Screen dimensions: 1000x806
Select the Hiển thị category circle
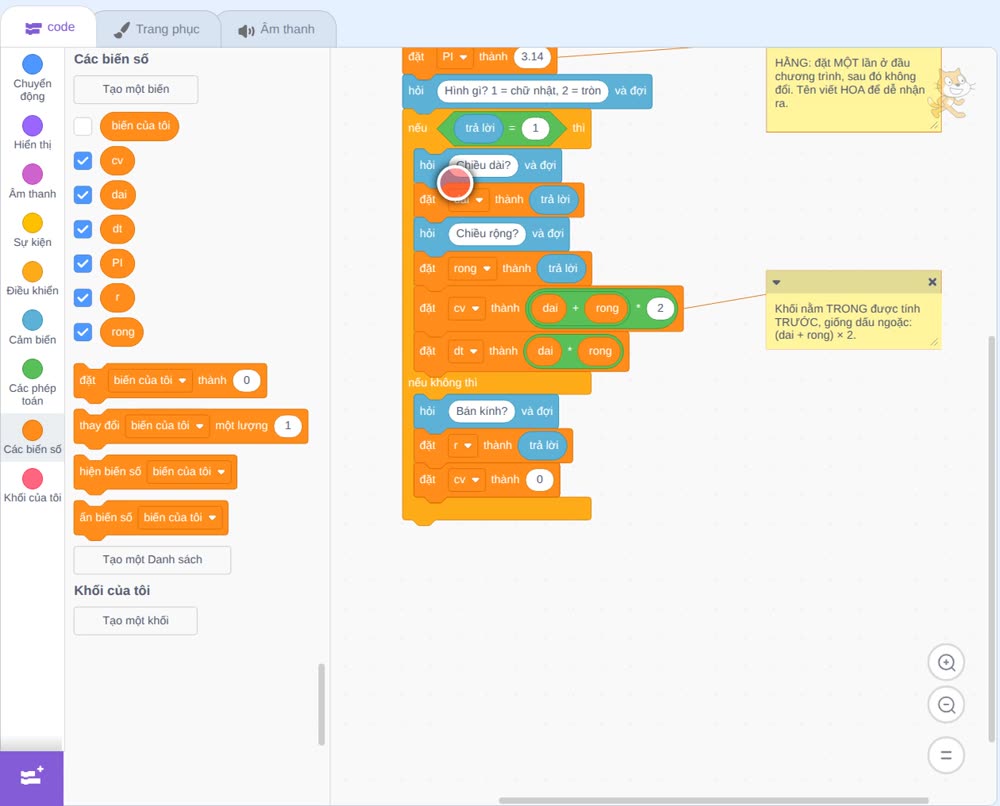(33, 126)
